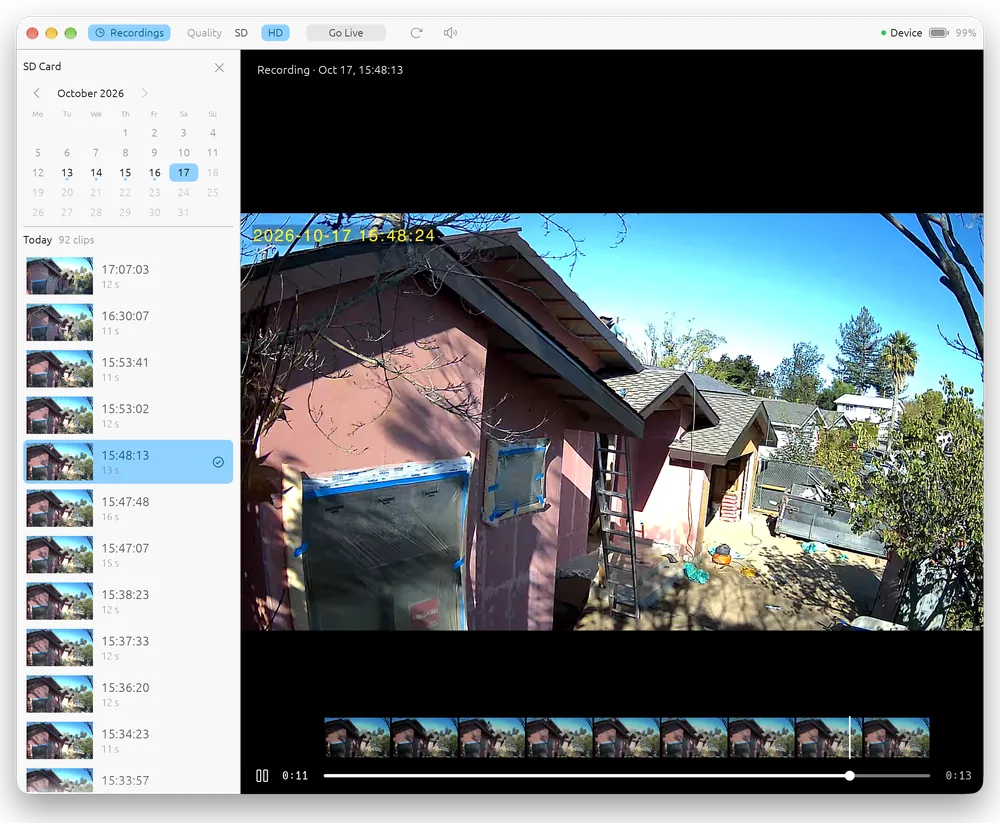Go to next month in calendar

(145, 93)
